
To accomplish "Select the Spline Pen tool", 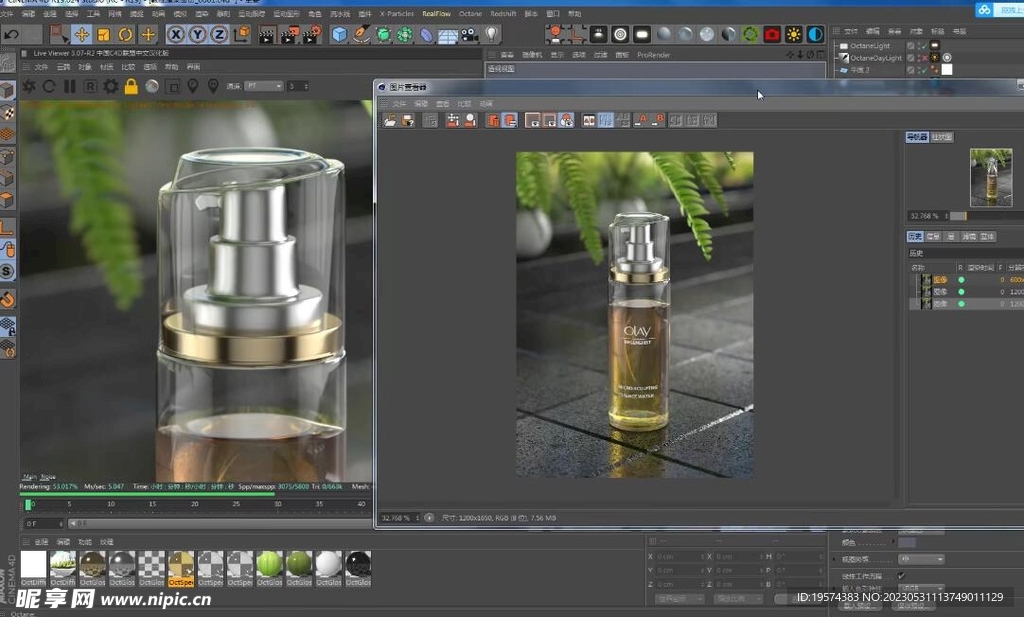I will [x=361, y=35].
